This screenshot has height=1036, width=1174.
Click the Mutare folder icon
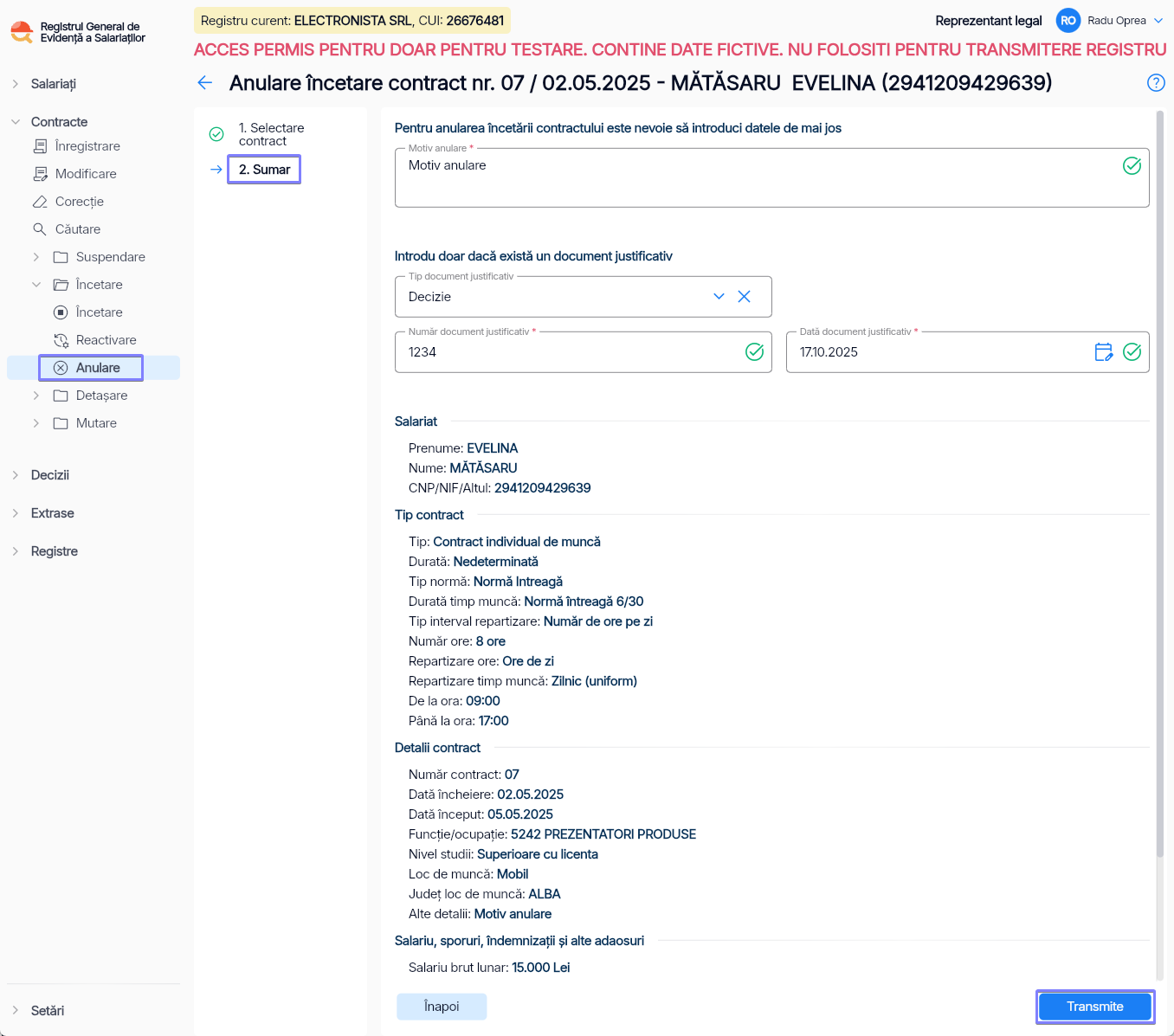pos(61,423)
